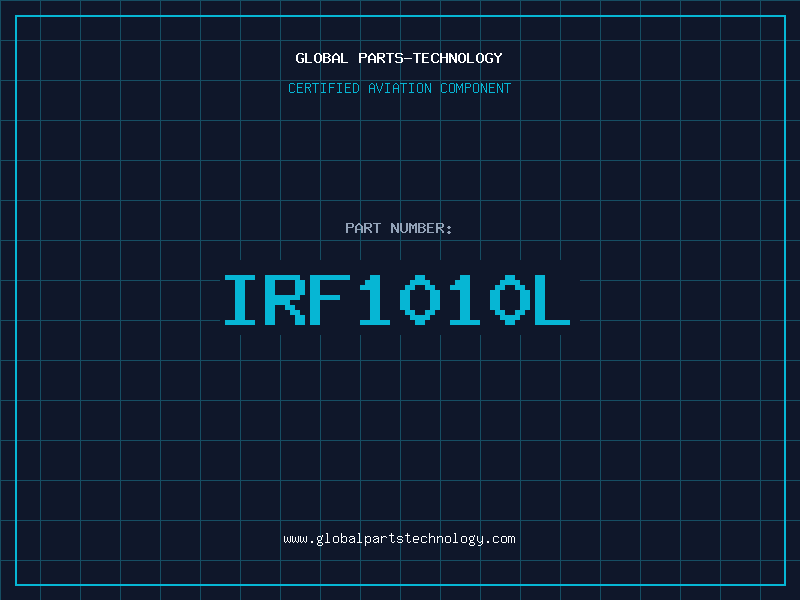Viewport: 800px width, 600px height.
Task: Click the word PART in the label
Action: tap(361, 228)
